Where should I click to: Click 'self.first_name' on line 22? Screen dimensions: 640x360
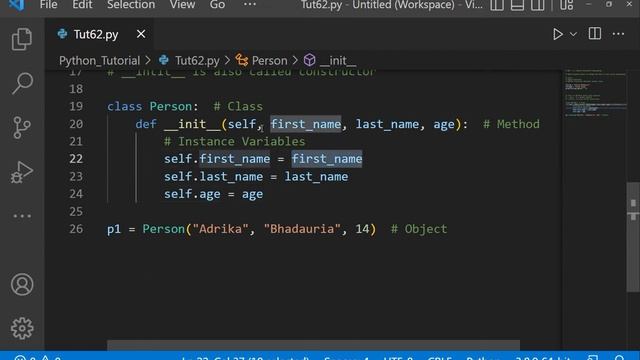(217, 159)
